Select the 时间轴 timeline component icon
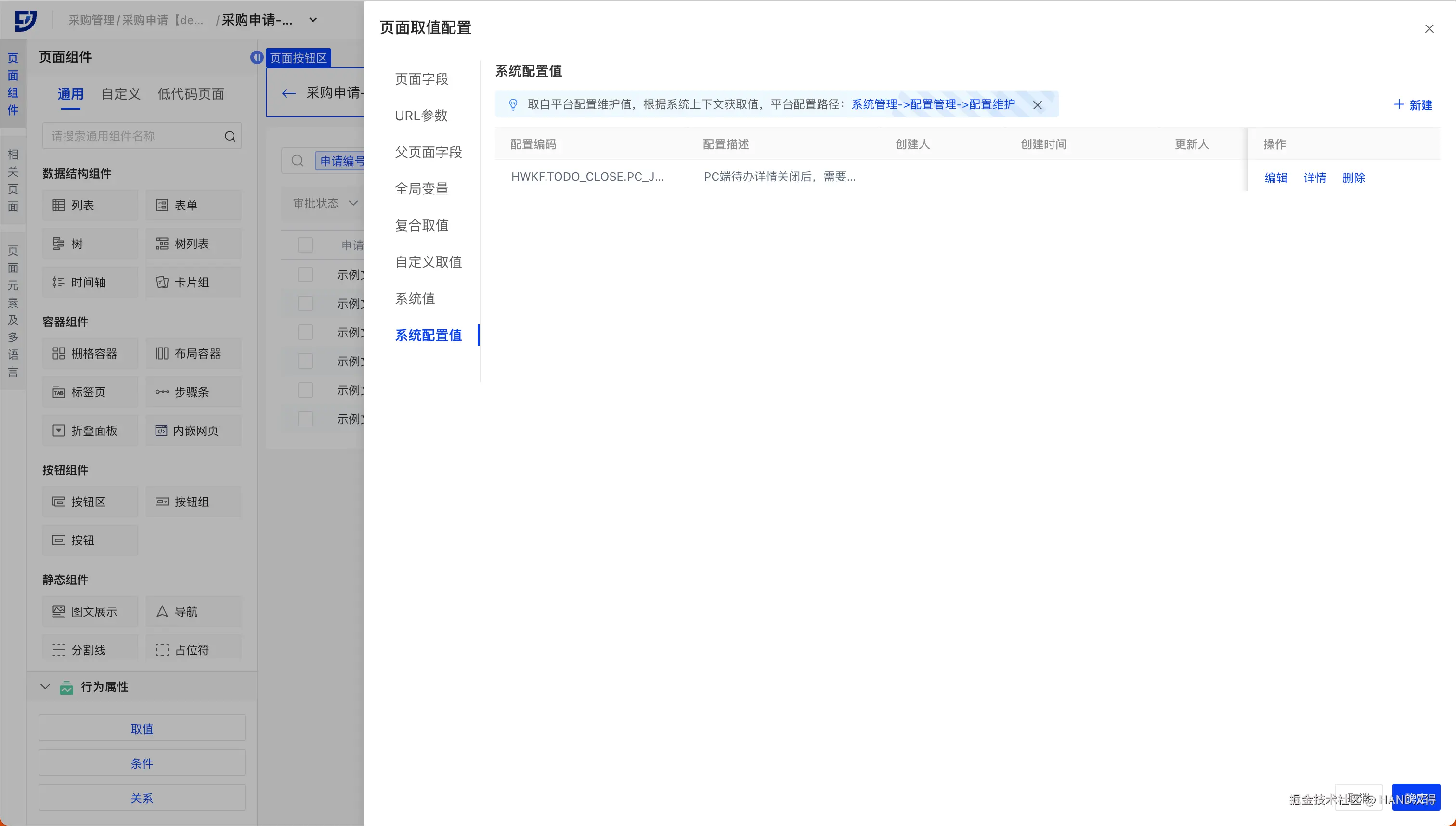This screenshot has height=826, width=1456. (x=58, y=283)
